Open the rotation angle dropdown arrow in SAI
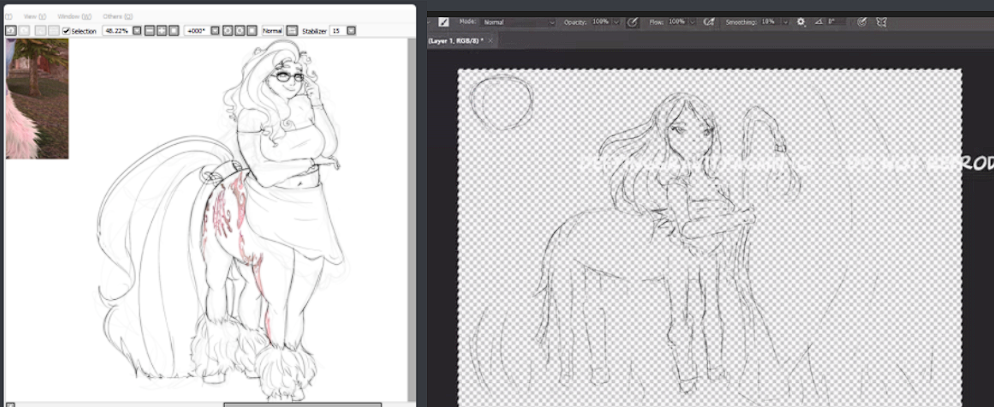994x407 pixels. [214, 30]
